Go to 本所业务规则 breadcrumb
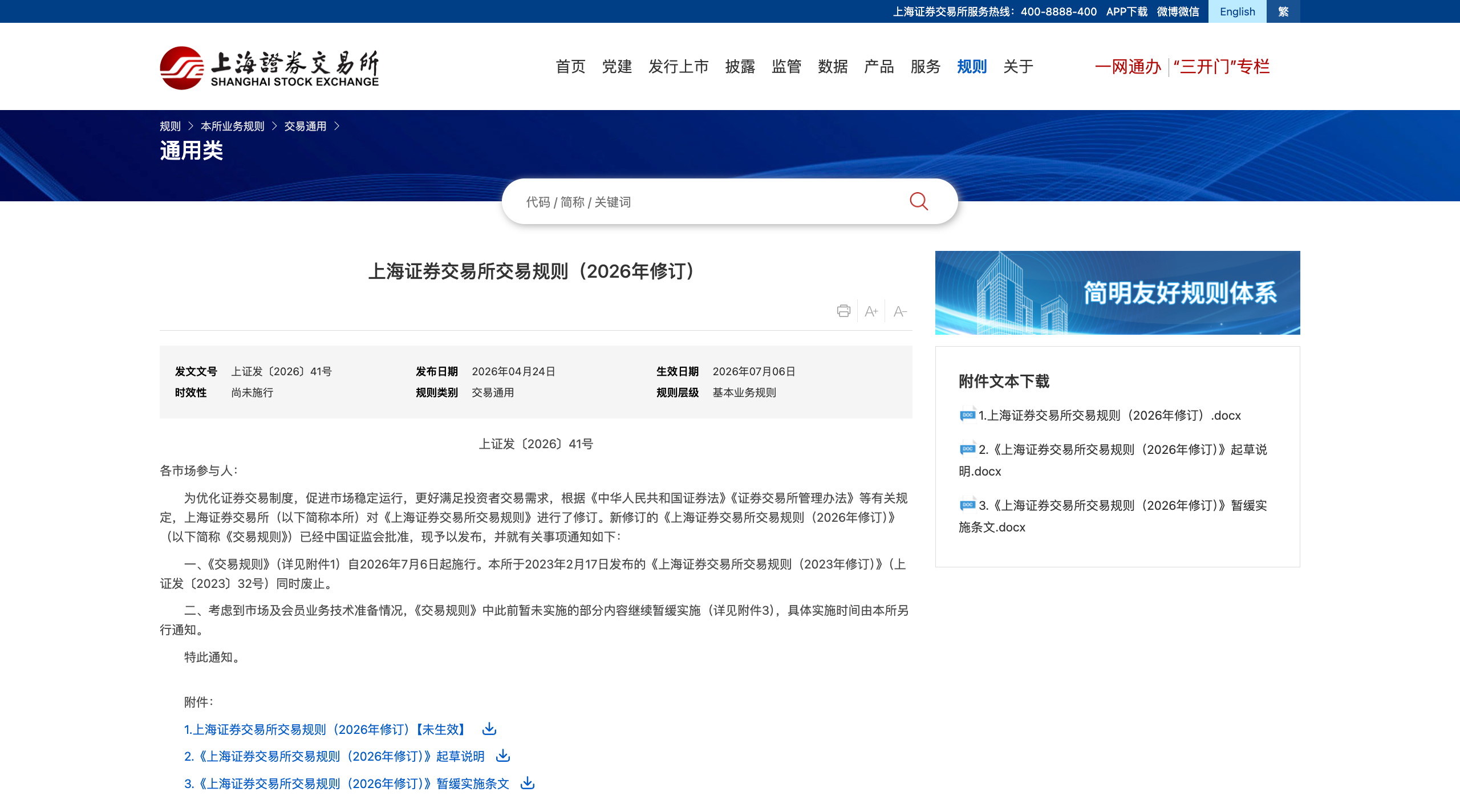 tap(232, 126)
